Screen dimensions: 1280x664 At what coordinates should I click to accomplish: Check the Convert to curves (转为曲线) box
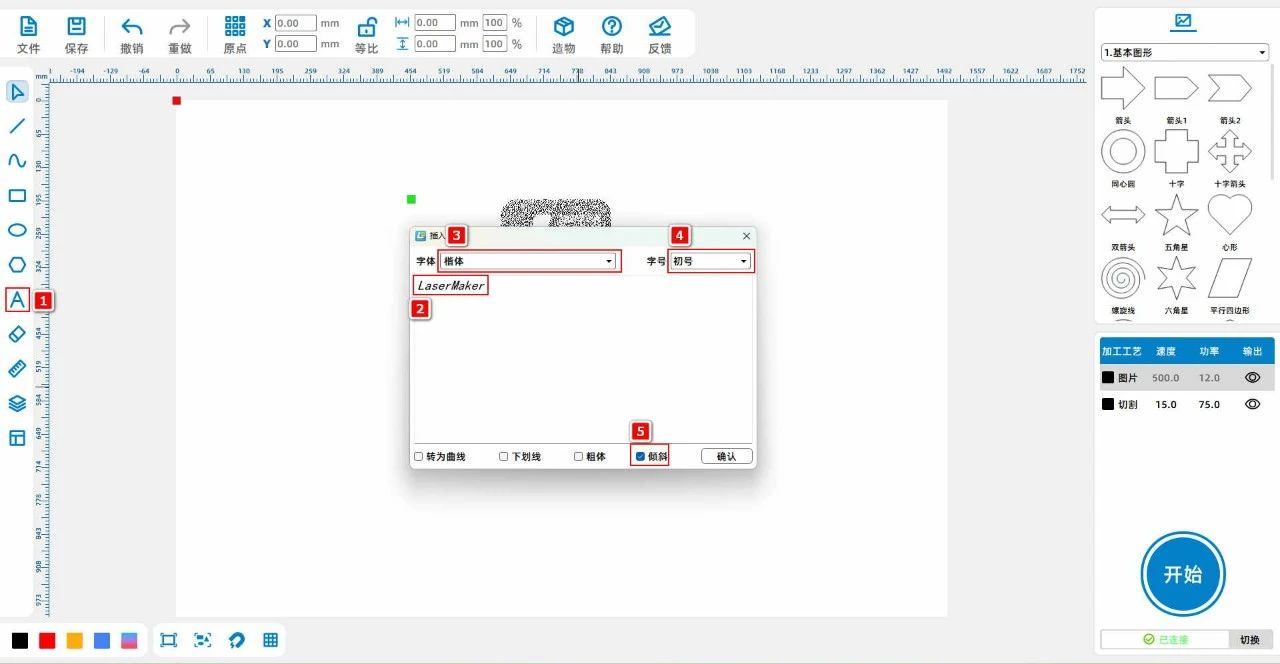pyautogui.click(x=419, y=457)
